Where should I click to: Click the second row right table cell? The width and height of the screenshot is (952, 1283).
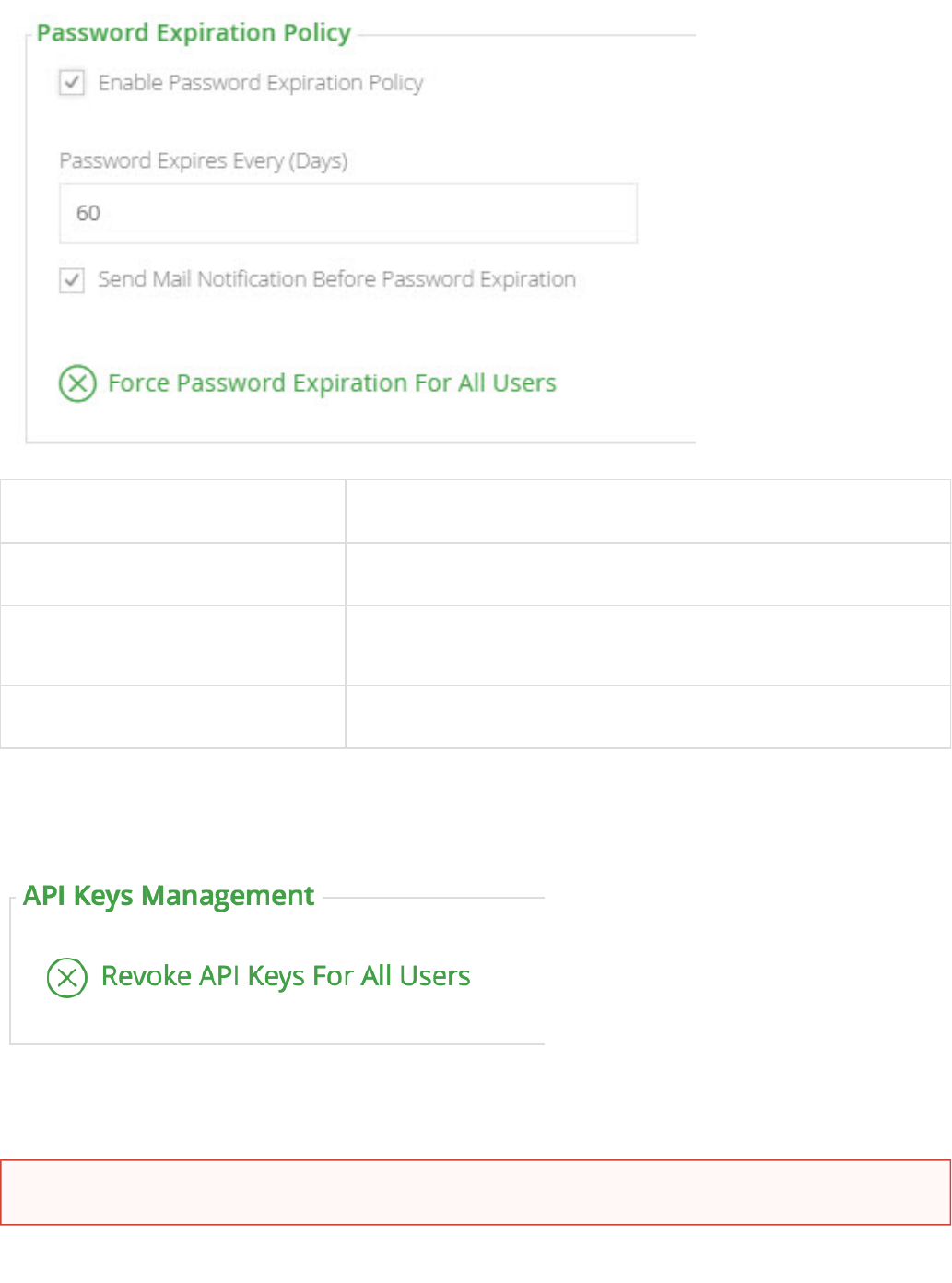coord(648,574)
